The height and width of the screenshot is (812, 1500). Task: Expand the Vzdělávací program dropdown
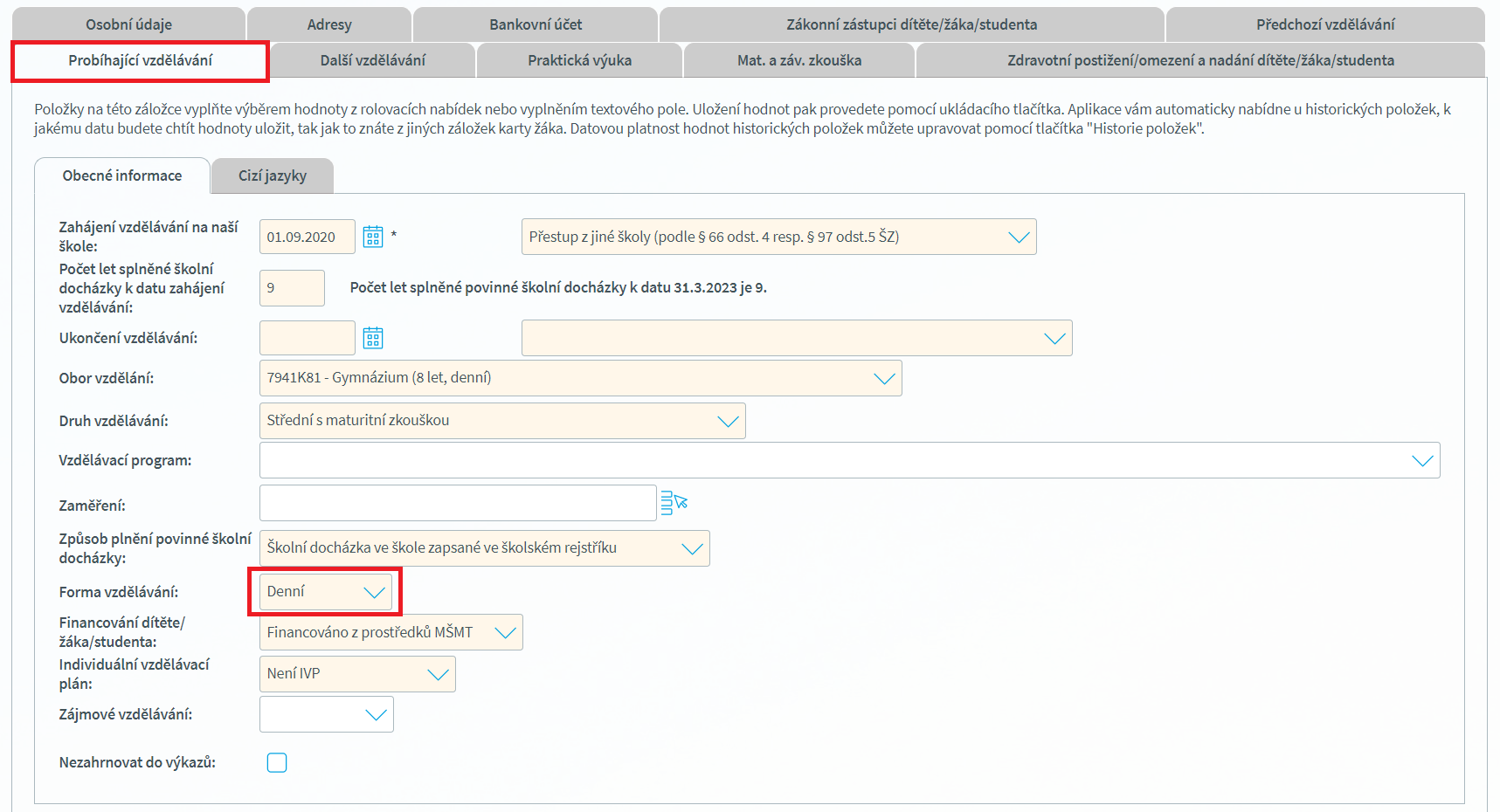849,460
